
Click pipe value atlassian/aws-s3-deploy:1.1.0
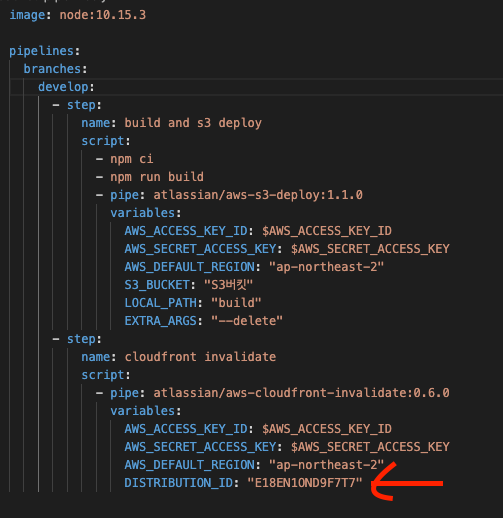pyautogui.click(x=258, y=195)
